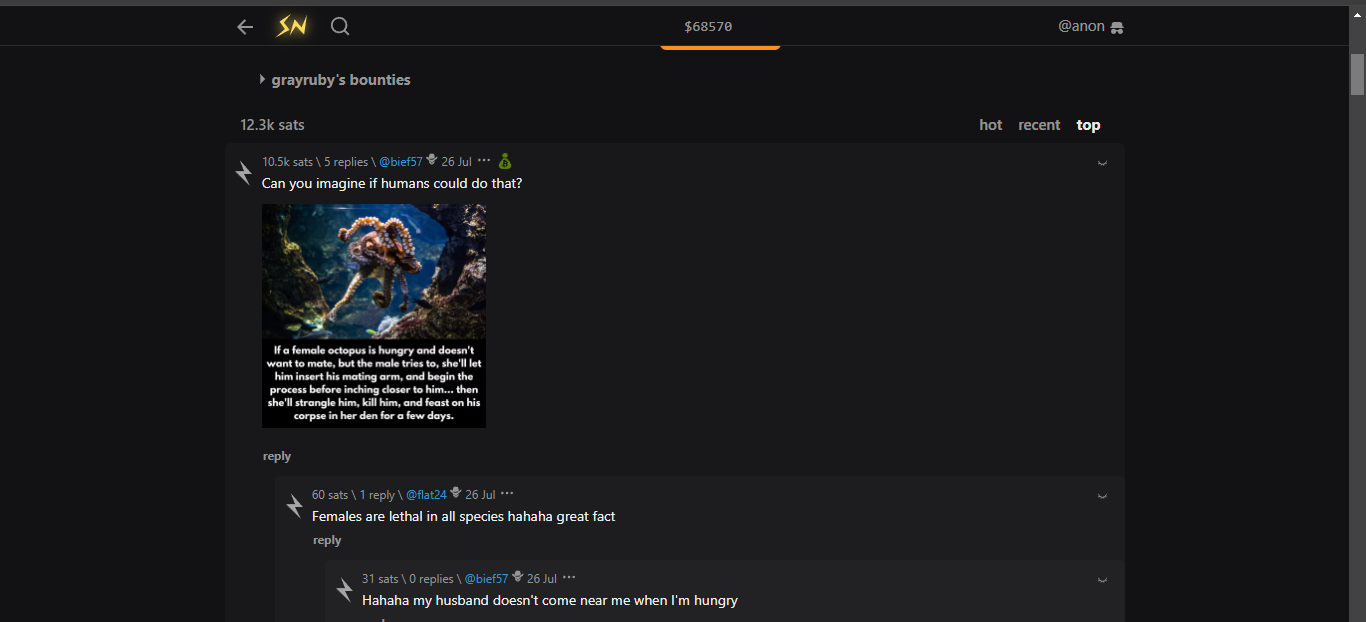The image size is (1366, 622).
Task: Open the octopus image thumbnail
Action: tap(374, 316)
